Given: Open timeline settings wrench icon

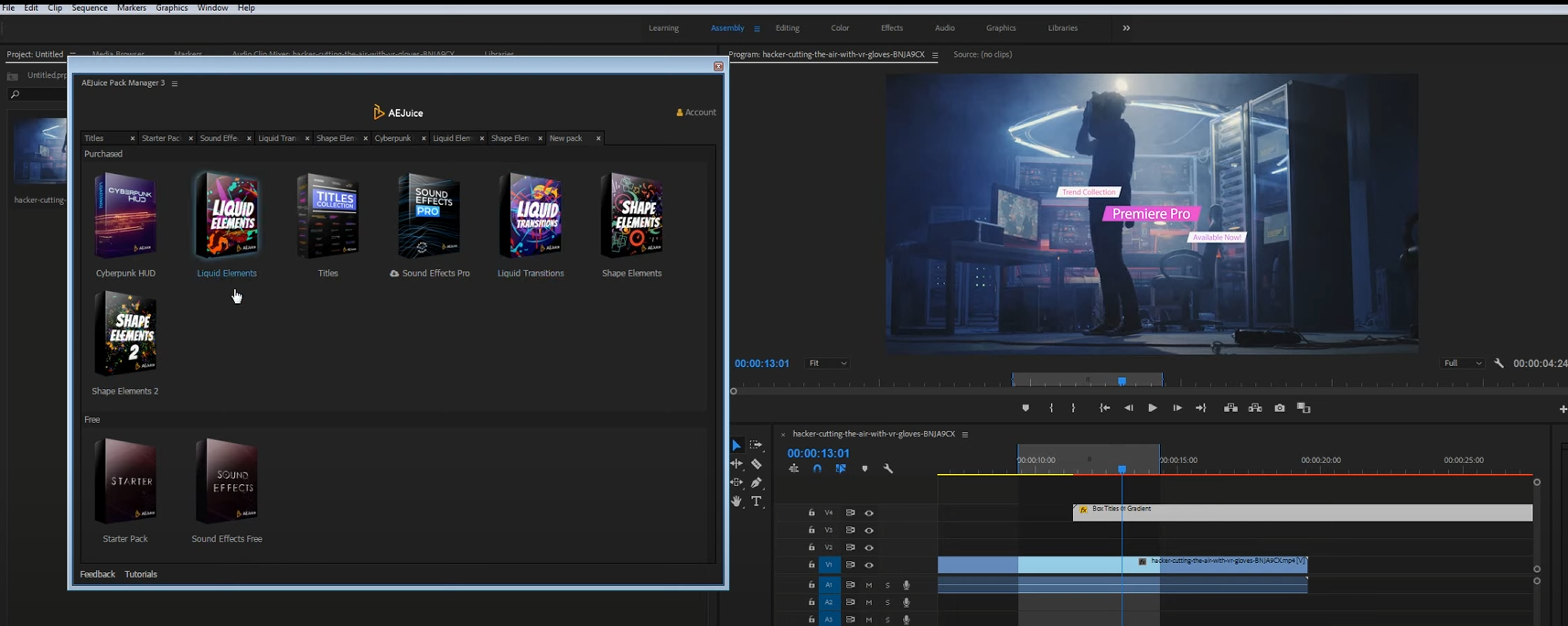Looking at the screenshot, I should [x=888, y=469].
